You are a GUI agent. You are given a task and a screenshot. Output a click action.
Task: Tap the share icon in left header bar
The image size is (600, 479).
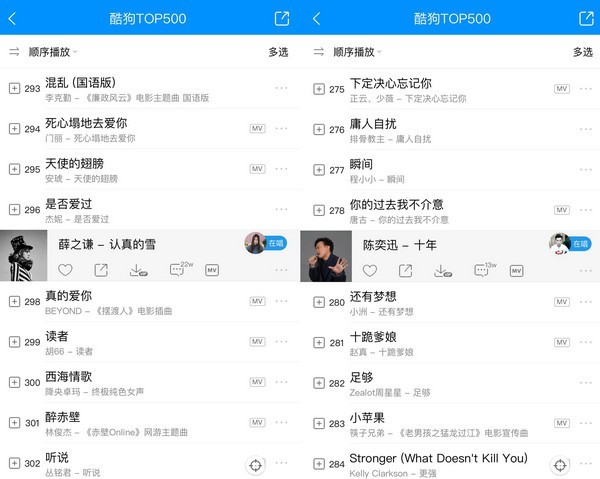(282, 18)
